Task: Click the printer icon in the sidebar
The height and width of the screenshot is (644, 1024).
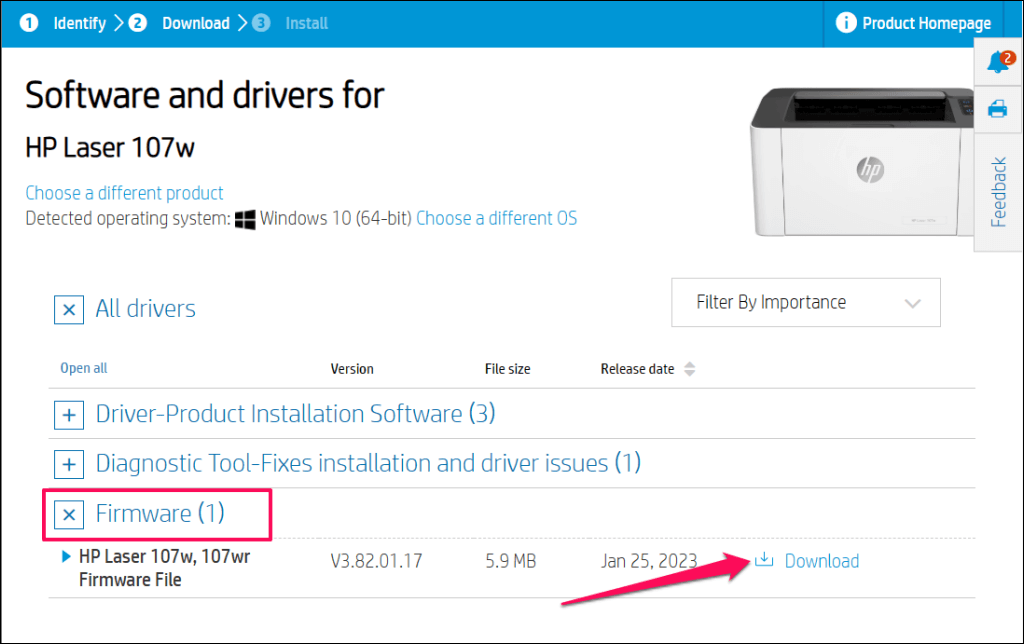Action: tap(997, 109)
